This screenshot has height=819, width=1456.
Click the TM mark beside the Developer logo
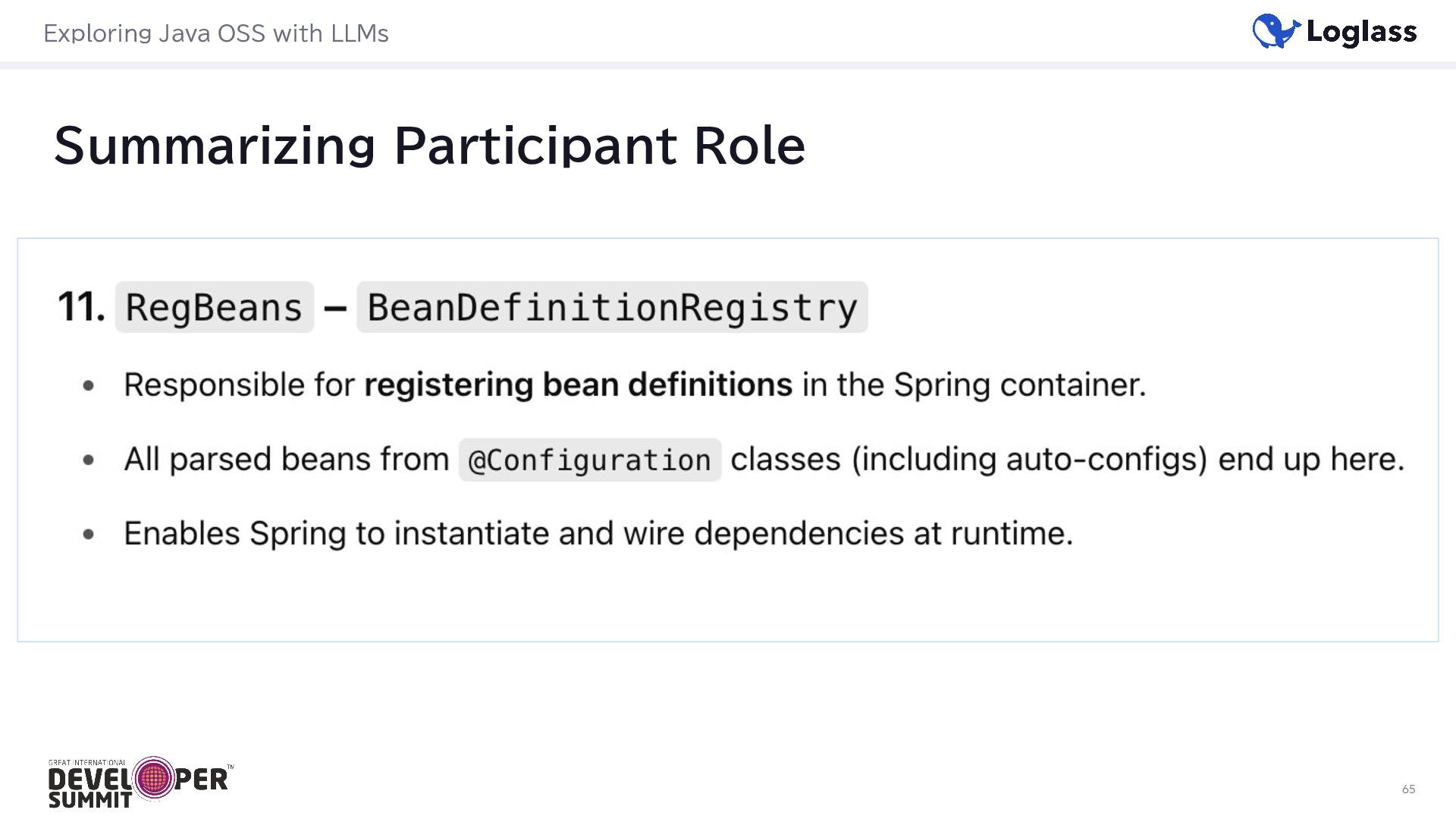click(x=231, y=767)
